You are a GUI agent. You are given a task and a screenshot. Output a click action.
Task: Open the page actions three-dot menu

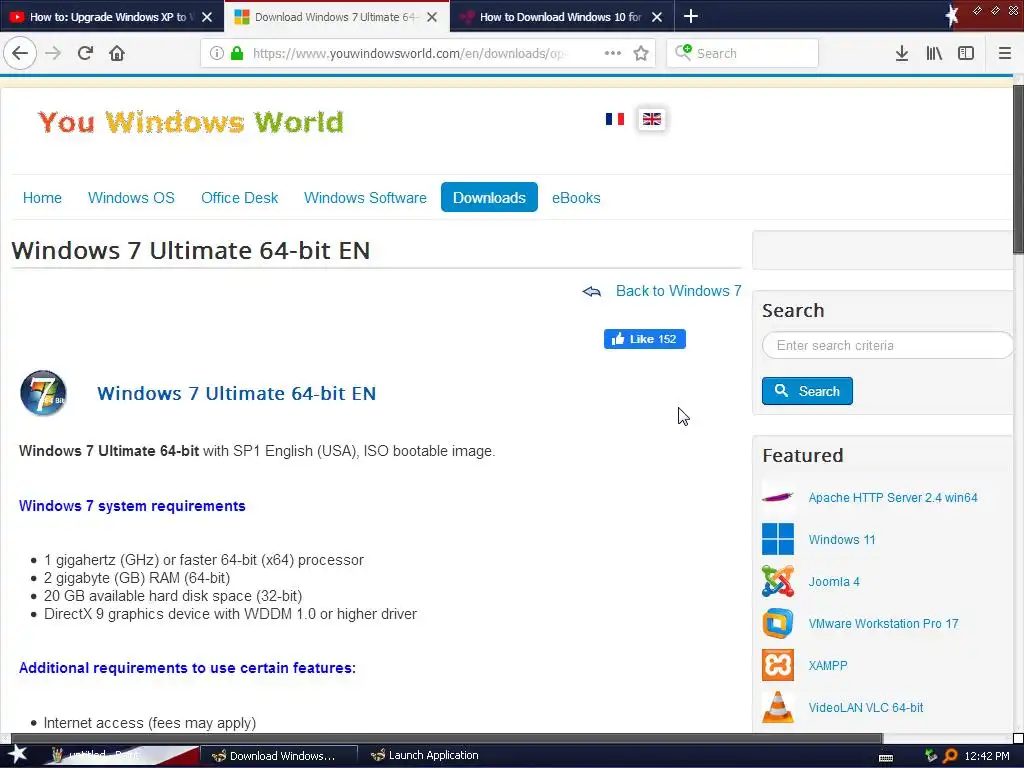click(x=613, y=53)
